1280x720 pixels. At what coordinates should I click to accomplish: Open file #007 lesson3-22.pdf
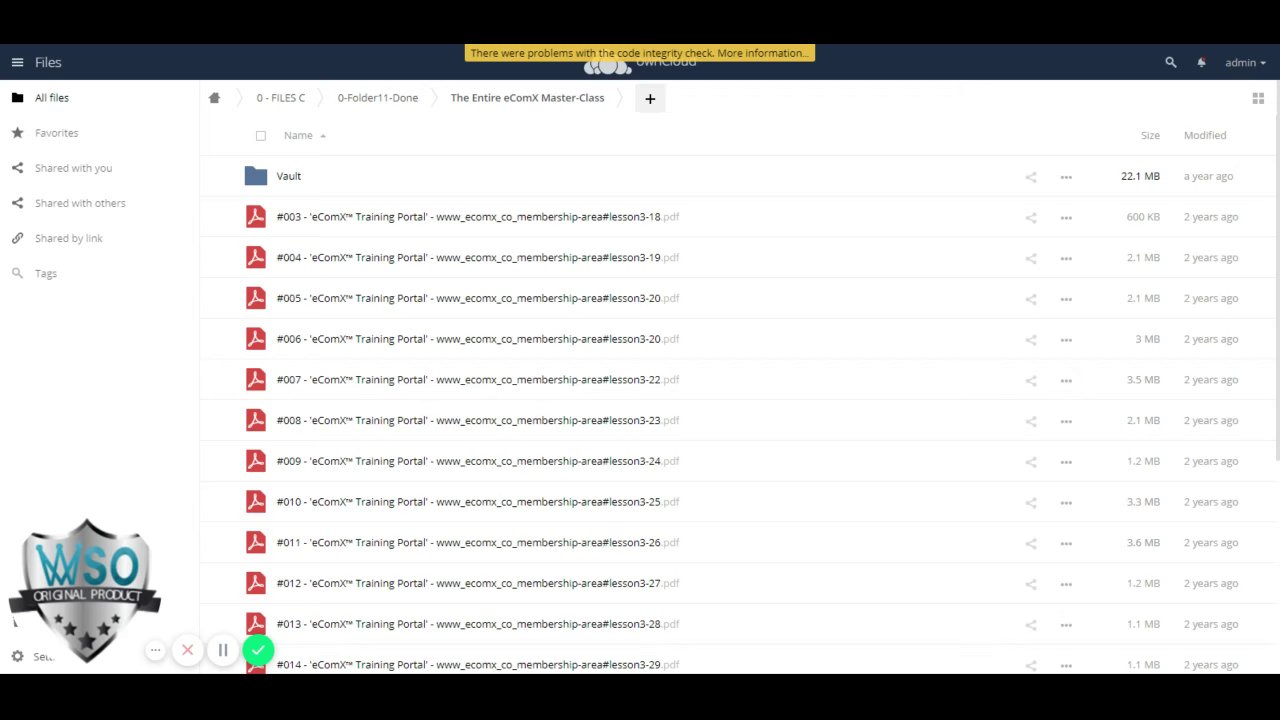click(x=478, y=380)
